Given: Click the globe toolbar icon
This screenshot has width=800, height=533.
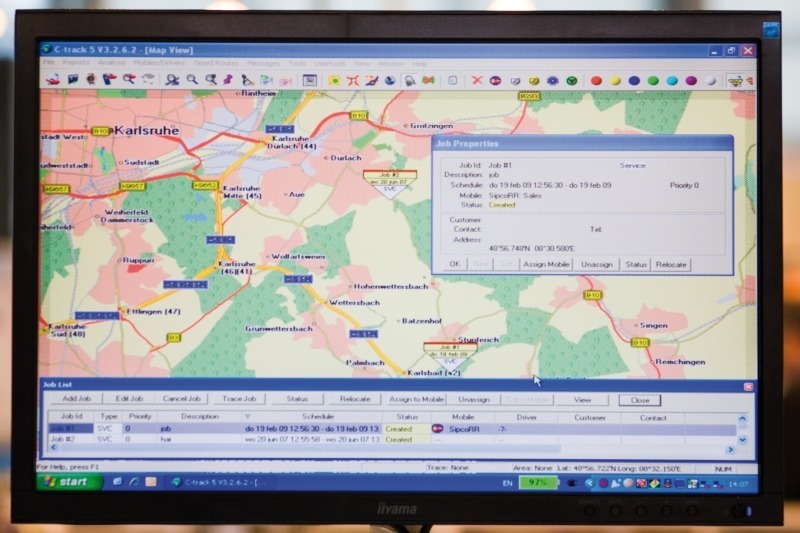Looking at the screenshot, I should coord(390,80).
